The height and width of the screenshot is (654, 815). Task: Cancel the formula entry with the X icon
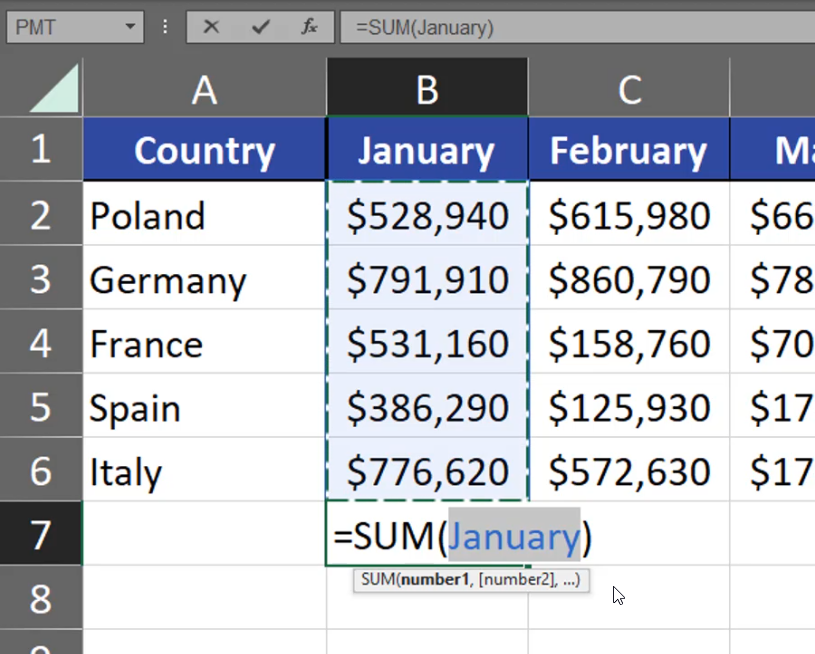(211, 27)
